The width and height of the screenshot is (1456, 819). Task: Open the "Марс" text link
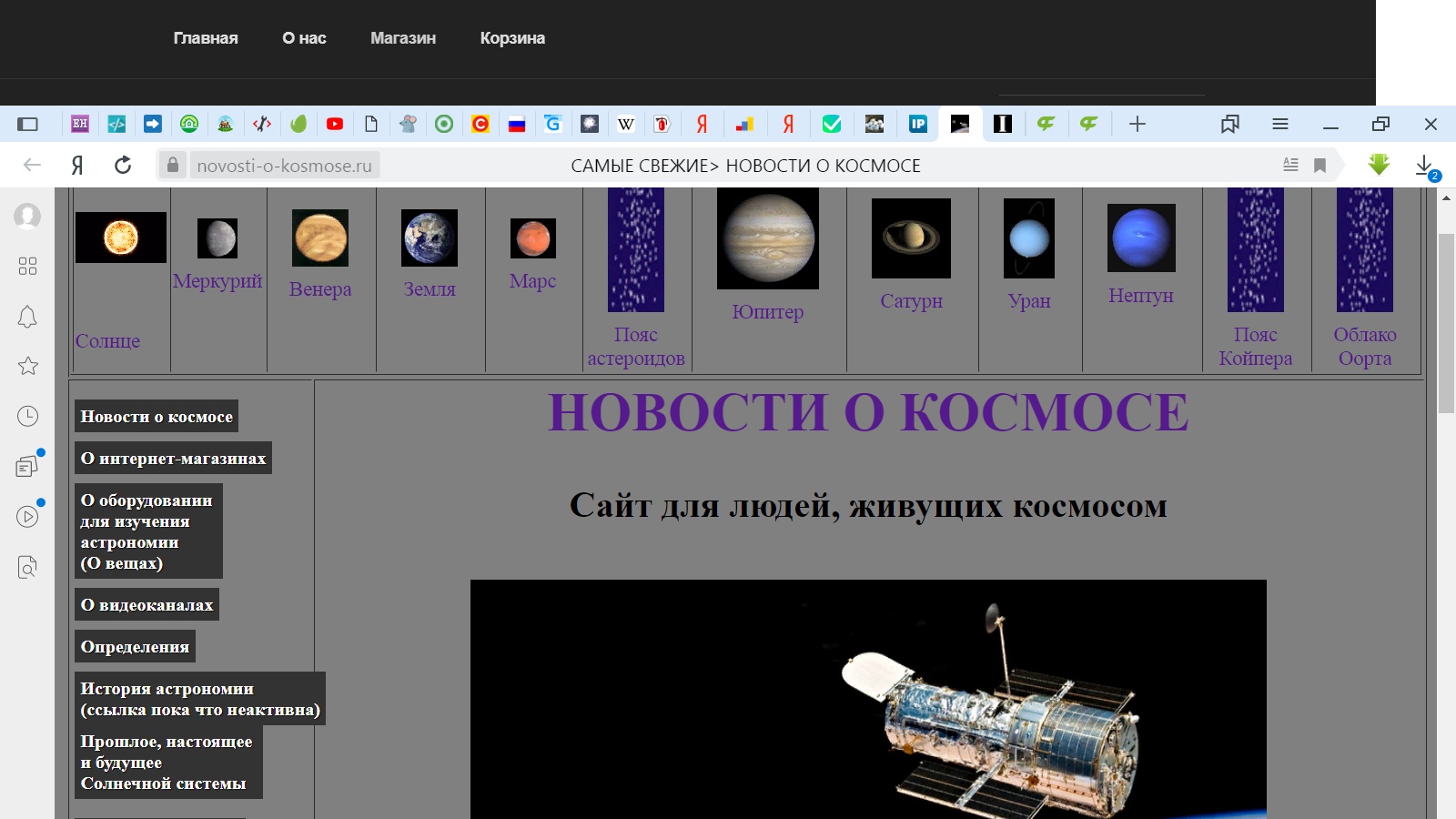[x=532, y=281]
